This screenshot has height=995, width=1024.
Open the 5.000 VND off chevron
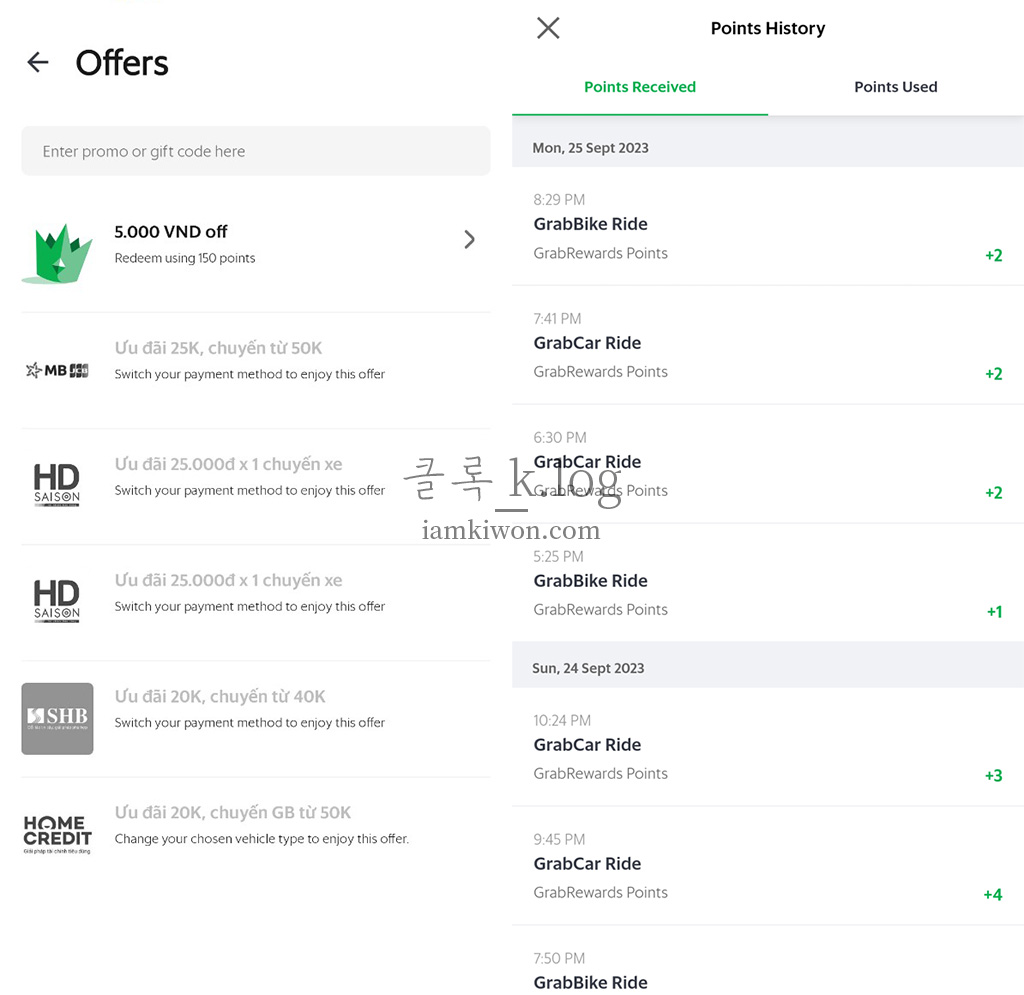tap(469, 239)
